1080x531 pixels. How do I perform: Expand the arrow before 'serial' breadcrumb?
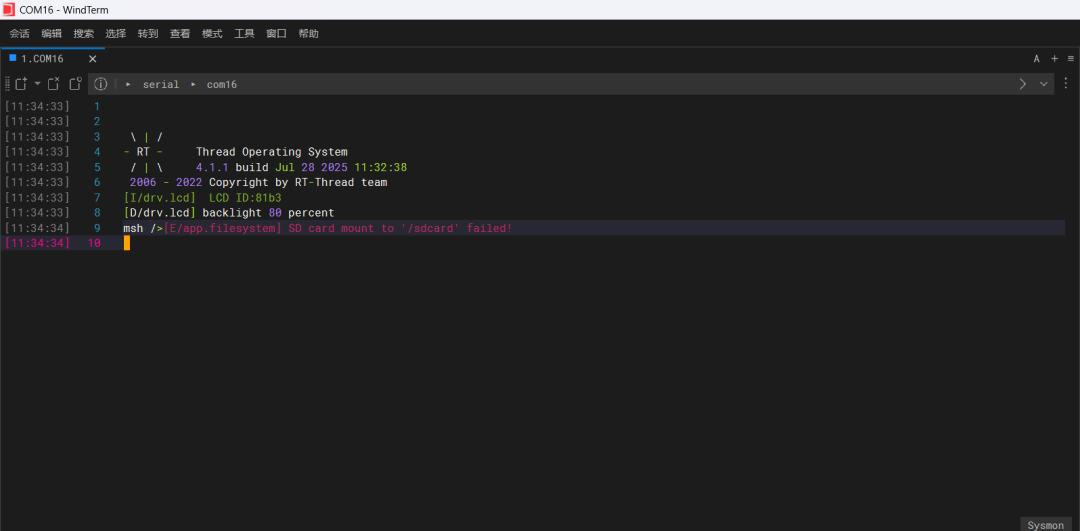tap(129, 85)
